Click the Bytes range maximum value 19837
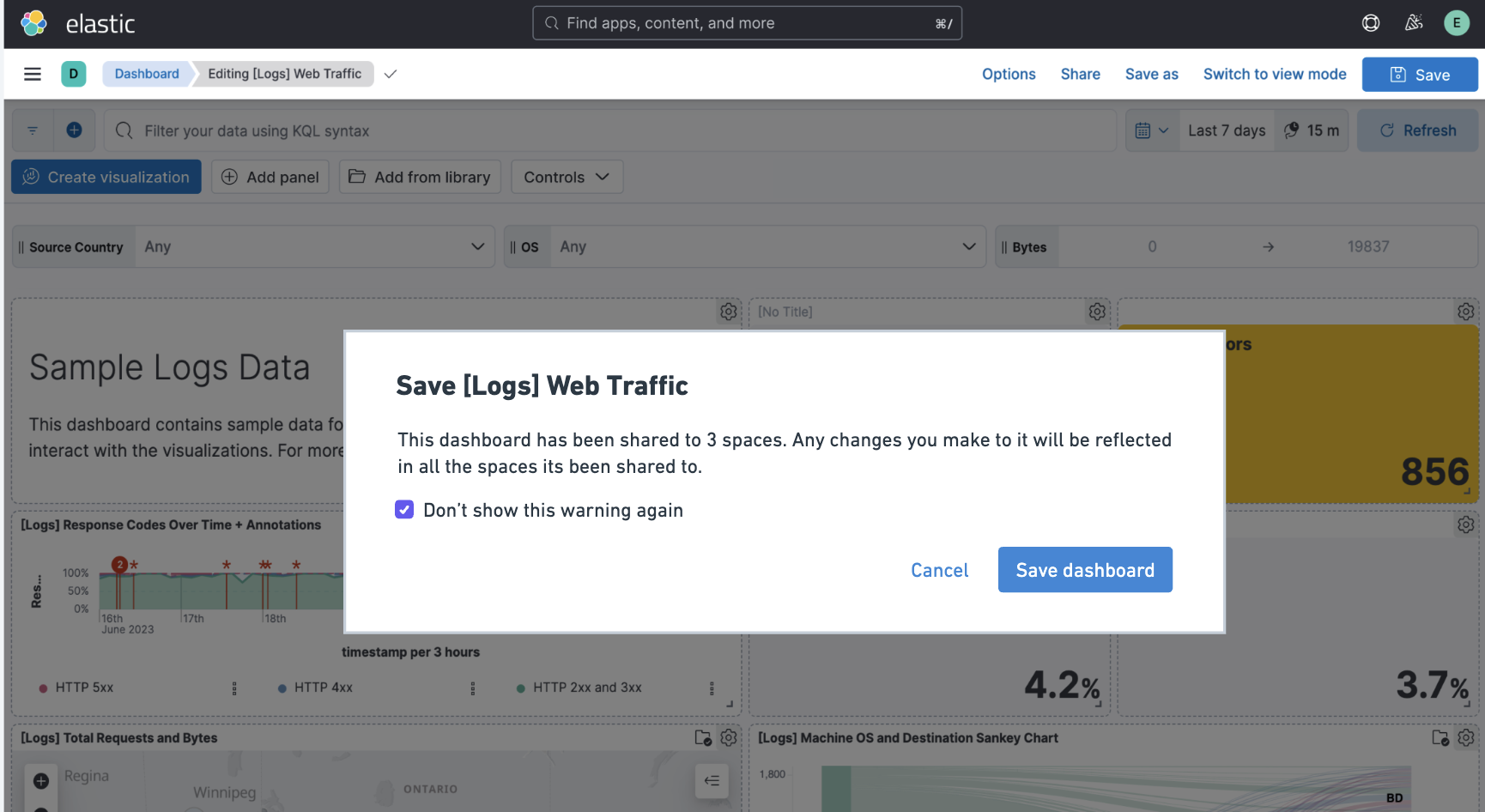Viewport: 1485px width, 812px height. click(x=1368, y=247)
